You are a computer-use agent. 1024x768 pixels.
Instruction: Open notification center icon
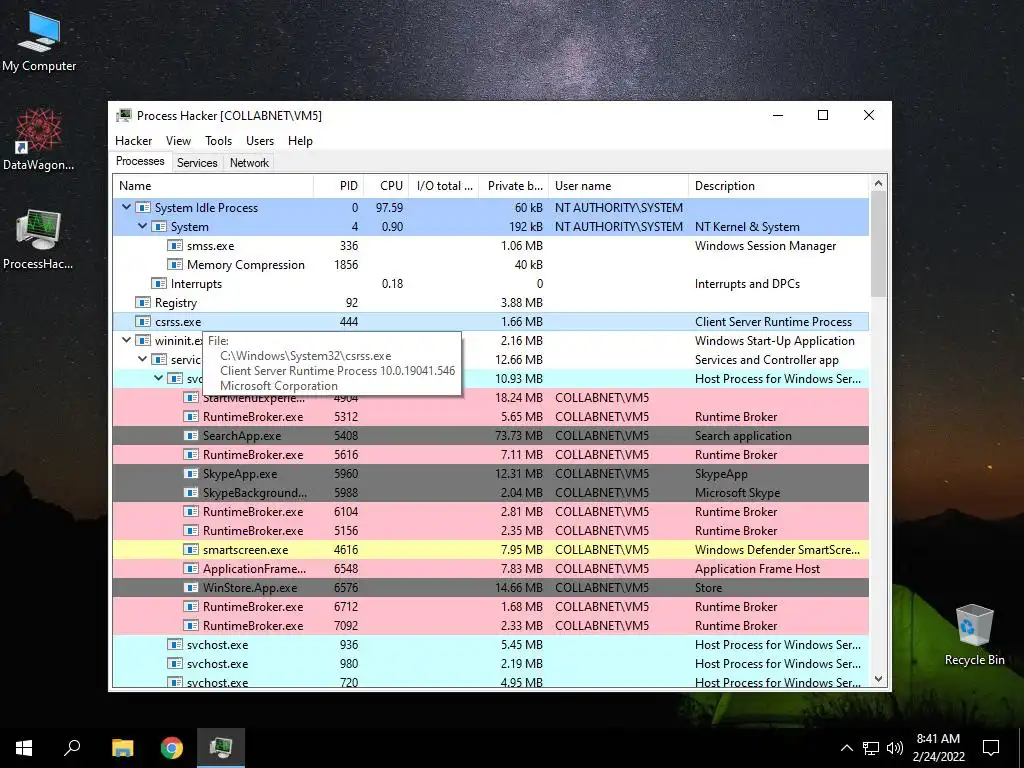point(991,748)
